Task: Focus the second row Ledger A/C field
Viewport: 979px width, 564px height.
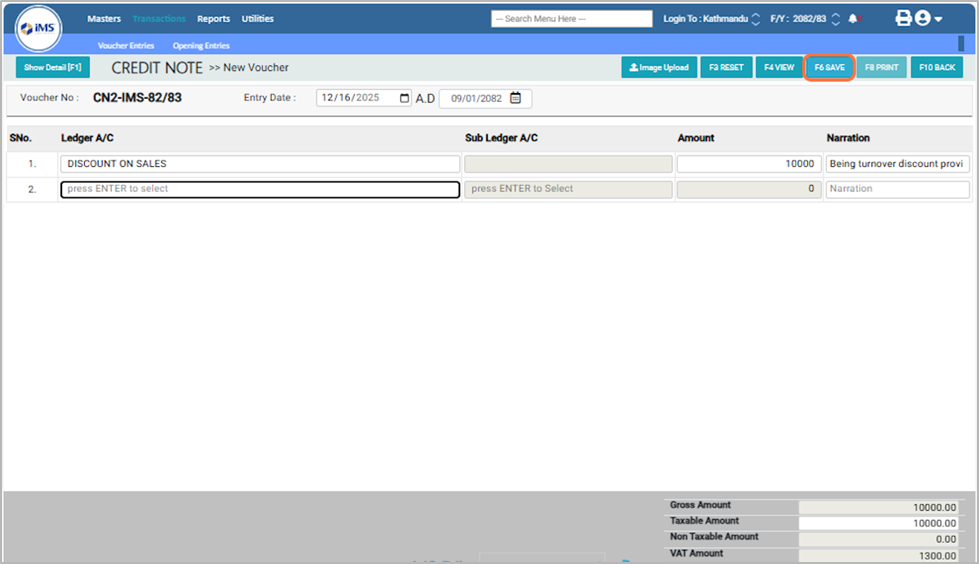Action: click(260, 189)
